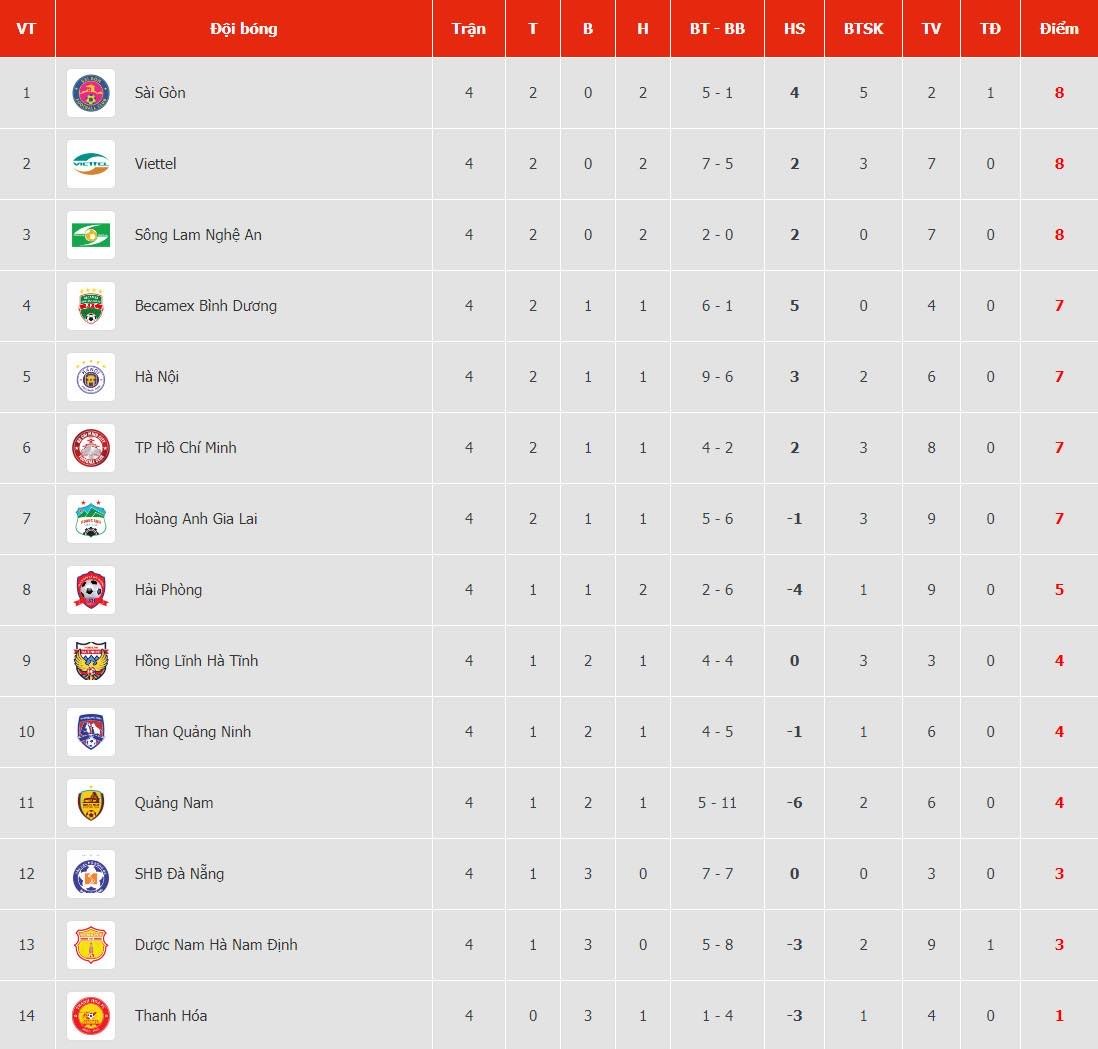Screen dimensions: 1098x1049
Task: Click the SHB Đà Nẵng logo
Action: click(90, 874)
